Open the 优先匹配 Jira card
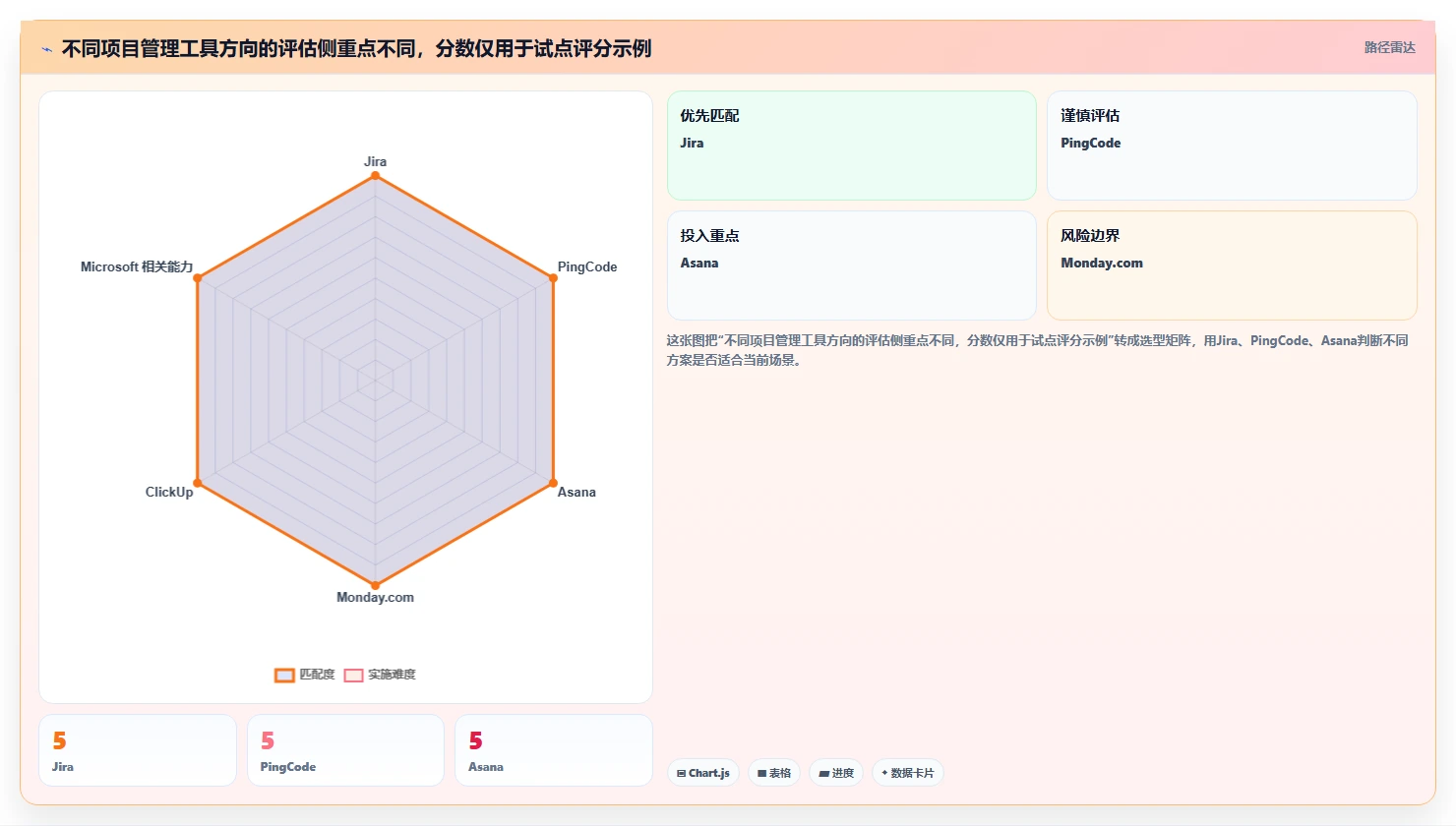The width and height of the screenshot is (1456, 826). click(852, 146)
